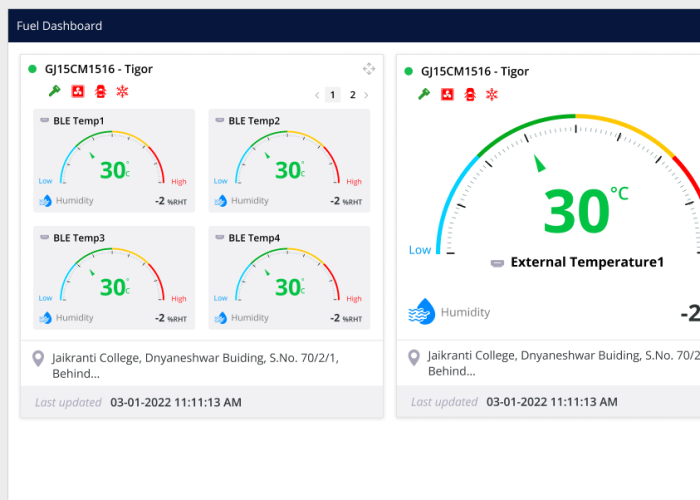Screen dimensions: 700x500
Task: Click the red snowflake AC icon in left card
Action: click(x=123, y=92)
